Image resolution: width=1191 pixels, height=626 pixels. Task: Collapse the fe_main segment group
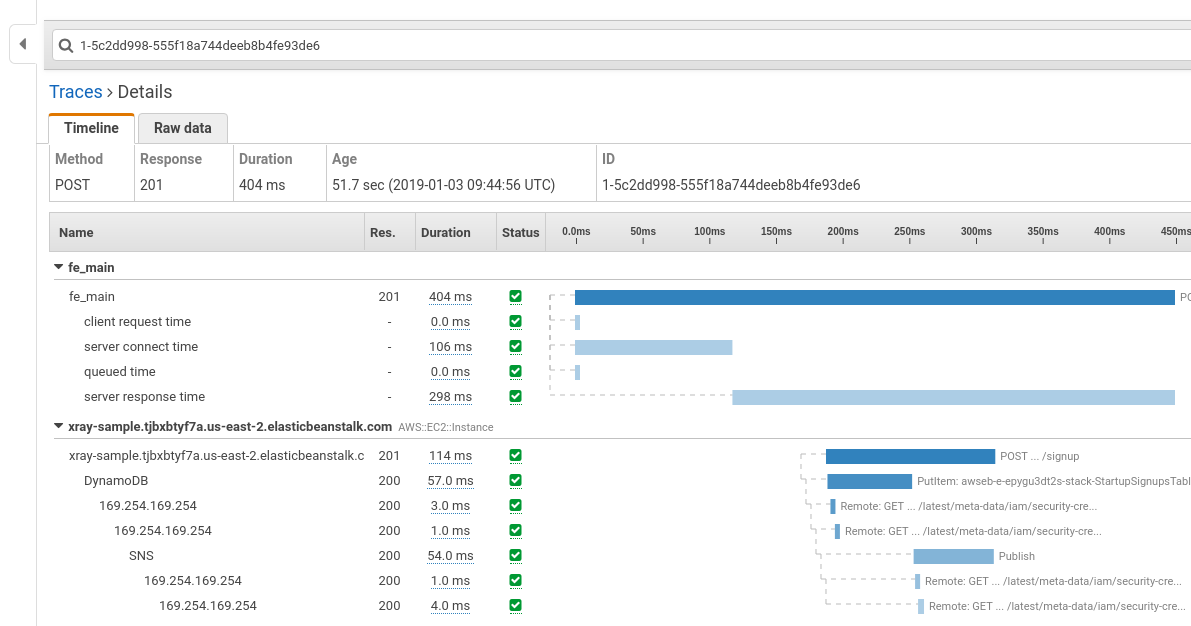coord(59,268)
